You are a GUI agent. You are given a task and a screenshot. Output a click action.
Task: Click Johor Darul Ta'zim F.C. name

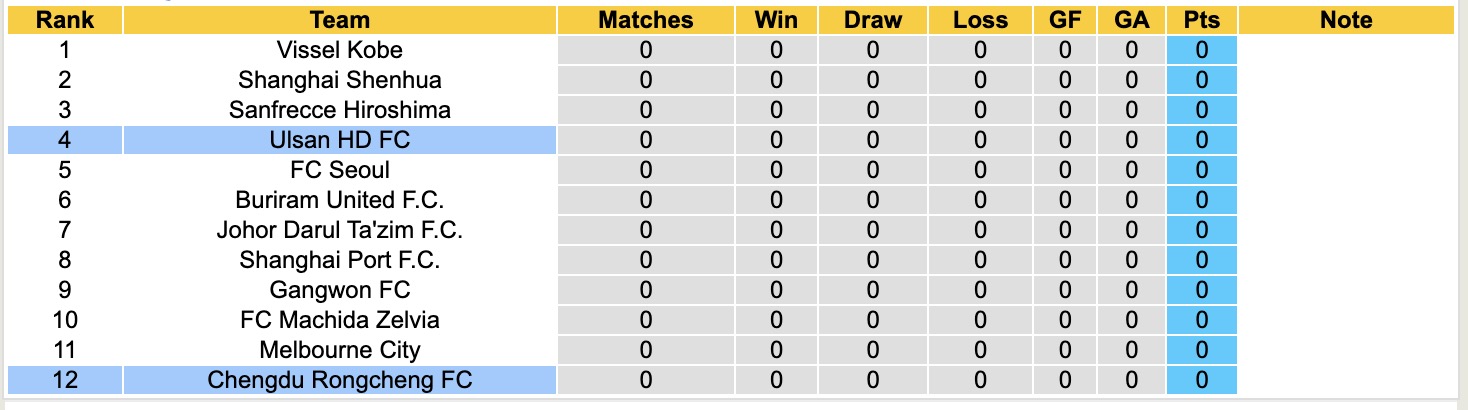coord(339,230)
